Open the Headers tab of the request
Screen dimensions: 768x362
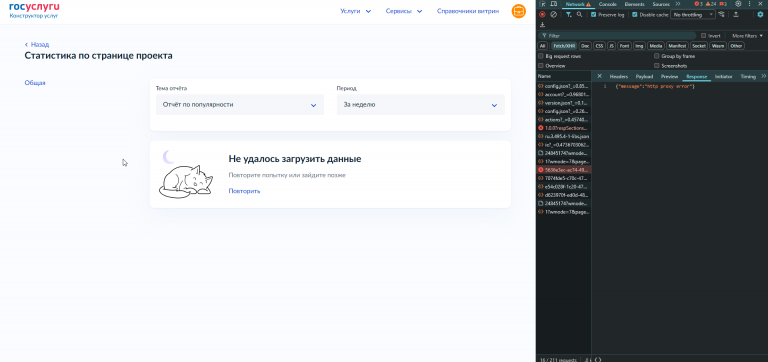pos(619,76)
